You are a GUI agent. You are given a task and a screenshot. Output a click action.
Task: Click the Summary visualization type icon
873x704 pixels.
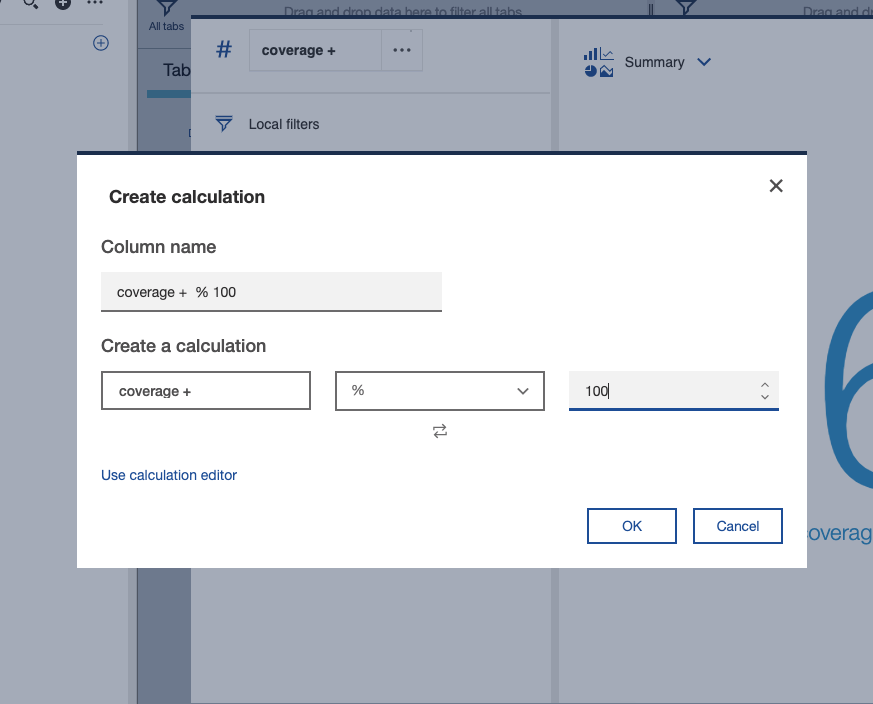[x=598, y=62]
